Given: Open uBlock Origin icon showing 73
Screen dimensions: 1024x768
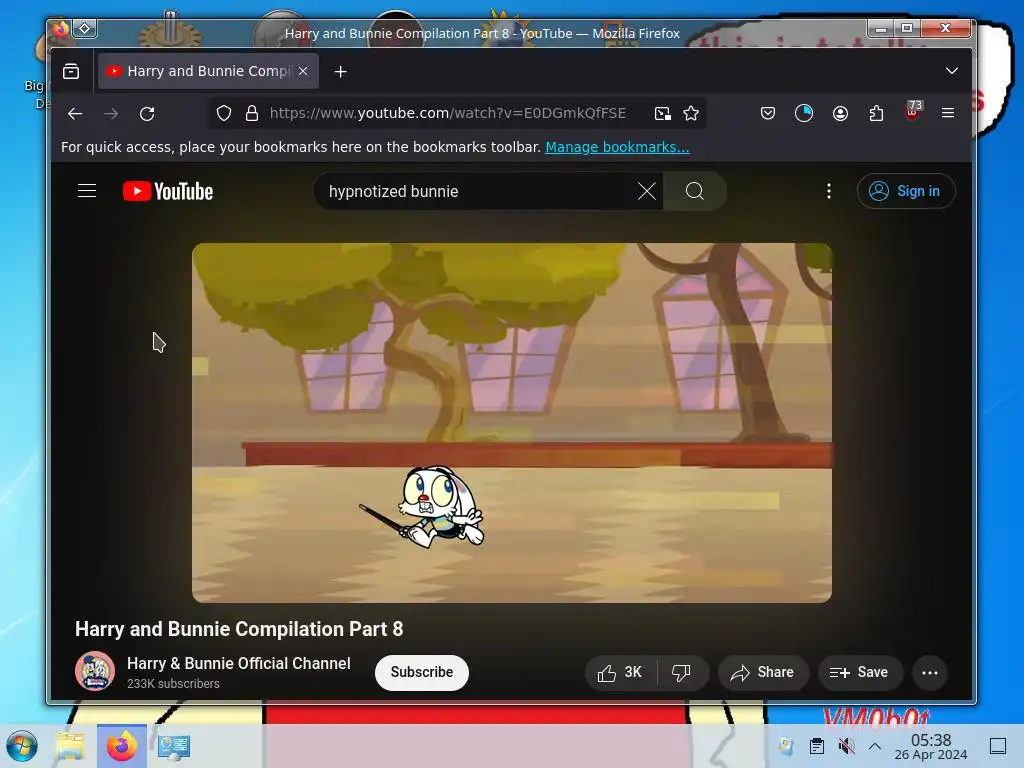Looking at the screenshot, I should click(x=913, y=111).
